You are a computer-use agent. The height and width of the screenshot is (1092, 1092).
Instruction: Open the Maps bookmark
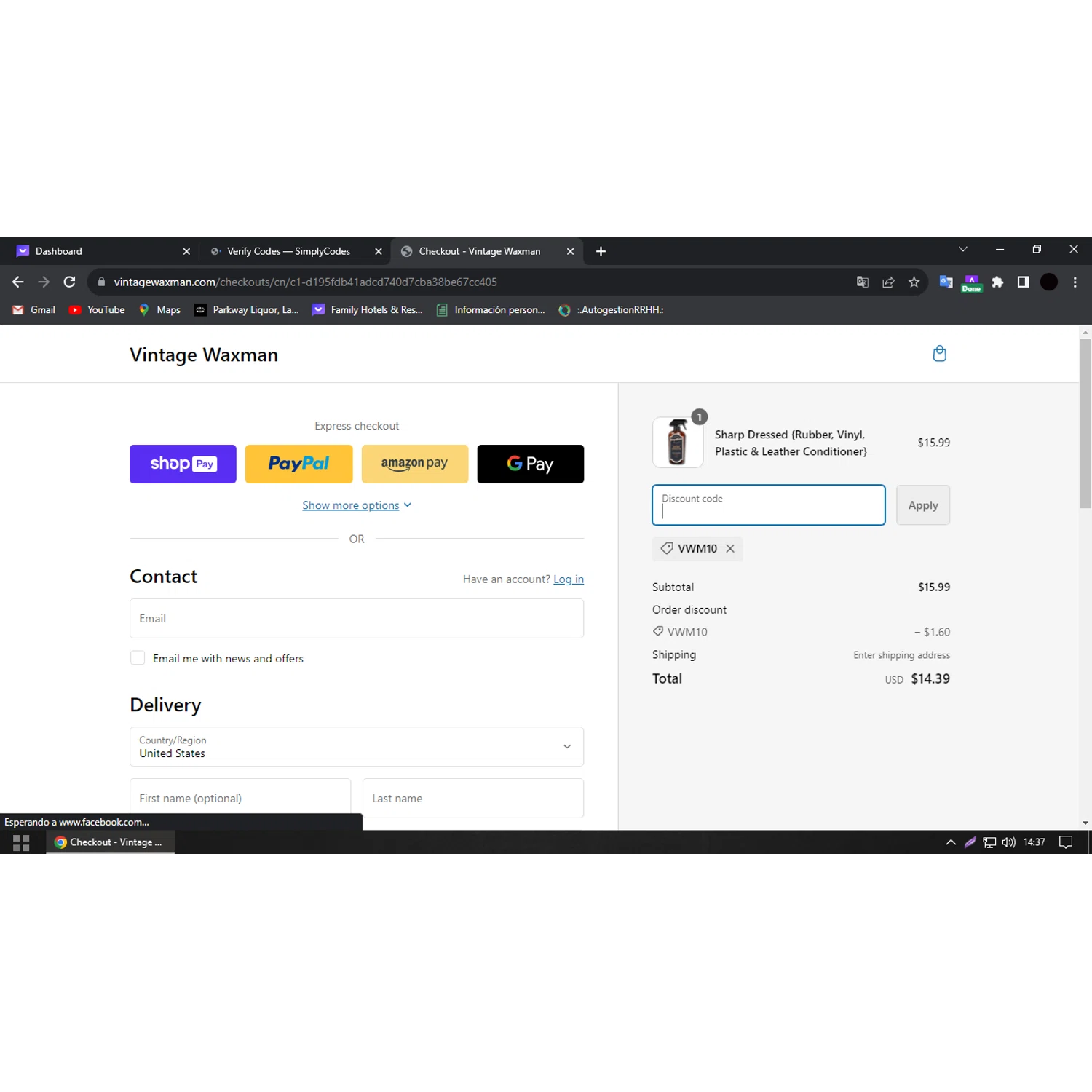(159, 309)
